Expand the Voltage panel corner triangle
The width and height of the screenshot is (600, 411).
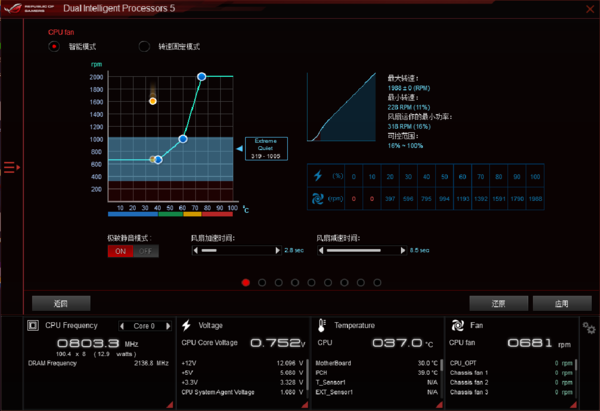pos(305,404)
